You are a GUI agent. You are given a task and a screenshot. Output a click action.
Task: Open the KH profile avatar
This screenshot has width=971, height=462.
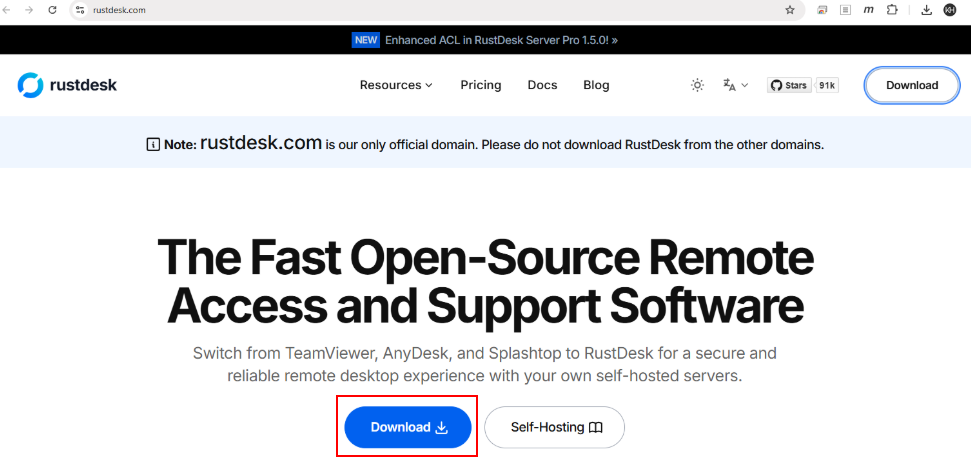coord(950,10)
